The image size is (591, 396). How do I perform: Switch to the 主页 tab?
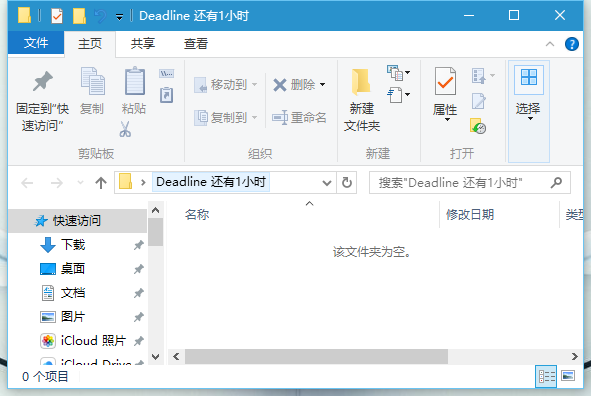pyautogui.click(x=90, y=43)
